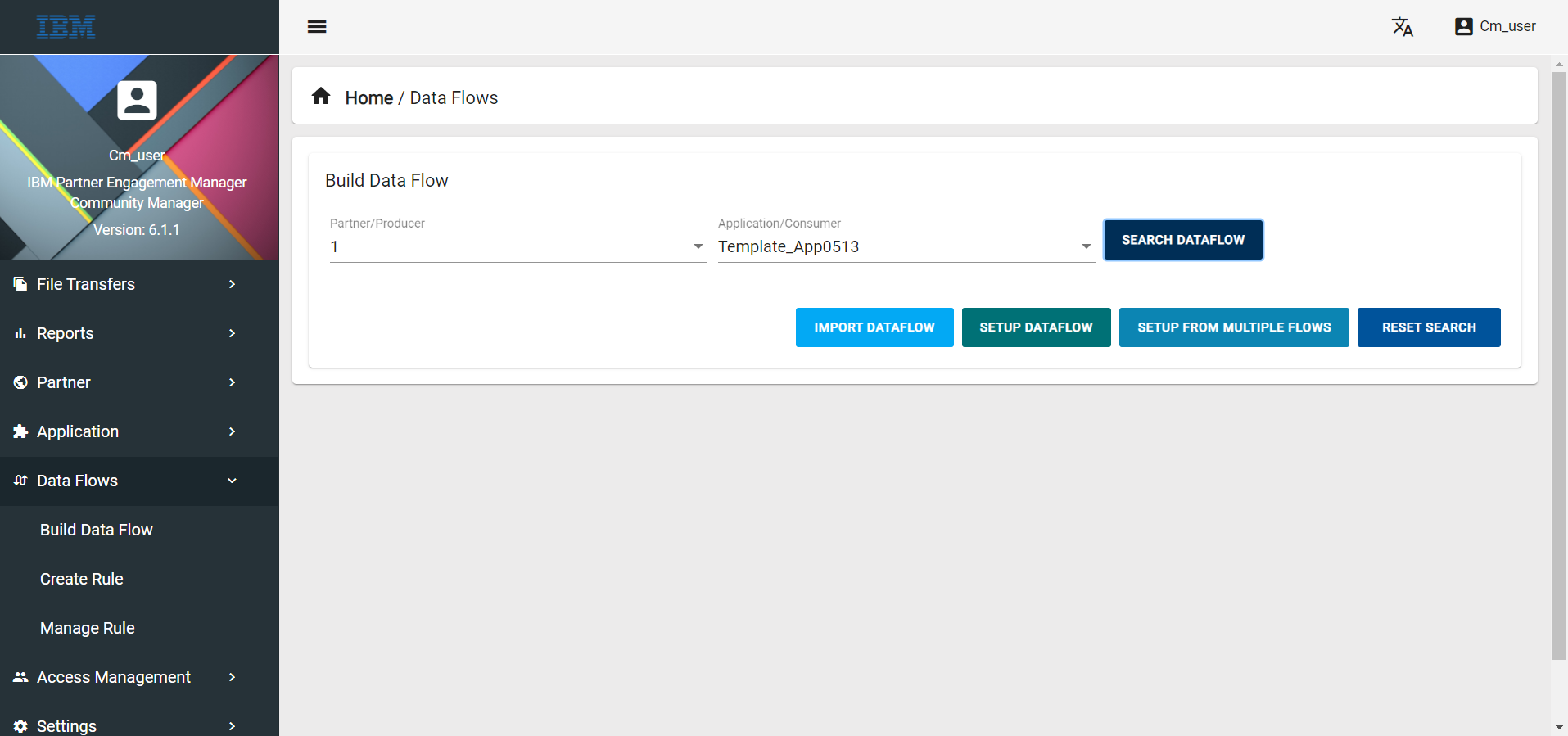Expand the Settings chevron
The width and height of the screenshot is (1568, 736).
coord(232,726)
